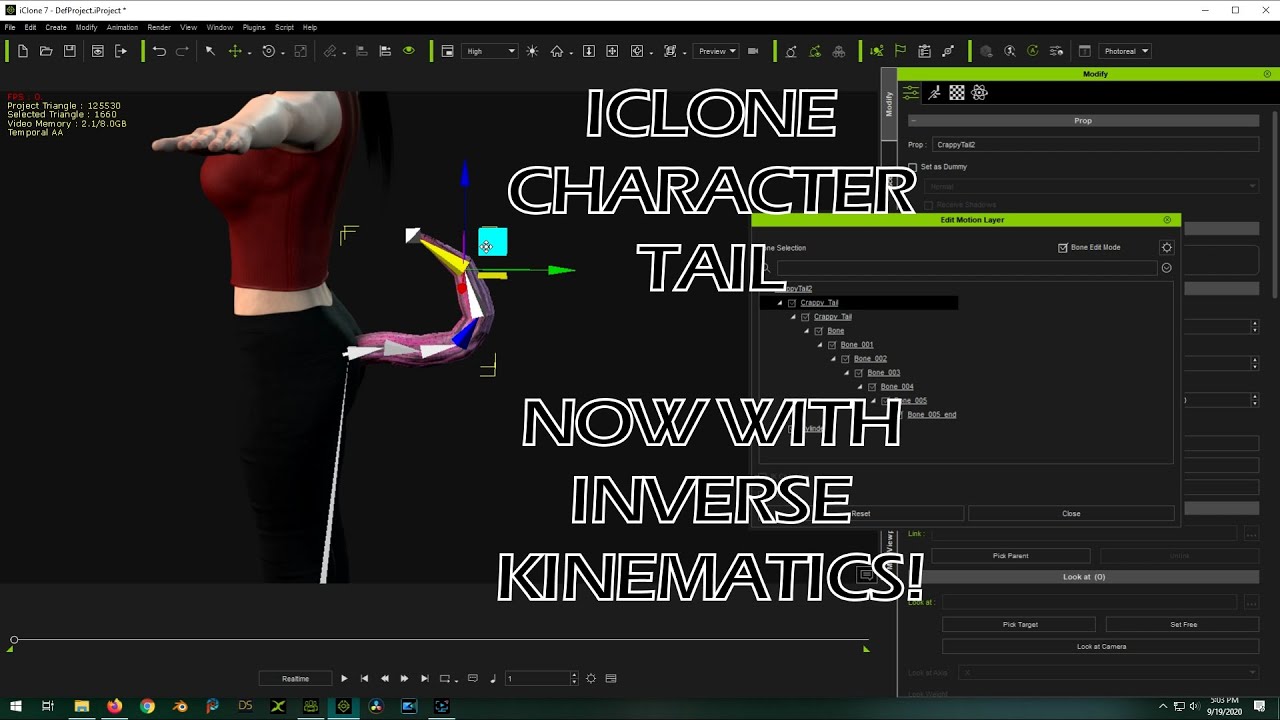Image resolution: width=1280 pixels, height=720 pixels.
Task: Click the camera record icon
Action: click(753, 51)
